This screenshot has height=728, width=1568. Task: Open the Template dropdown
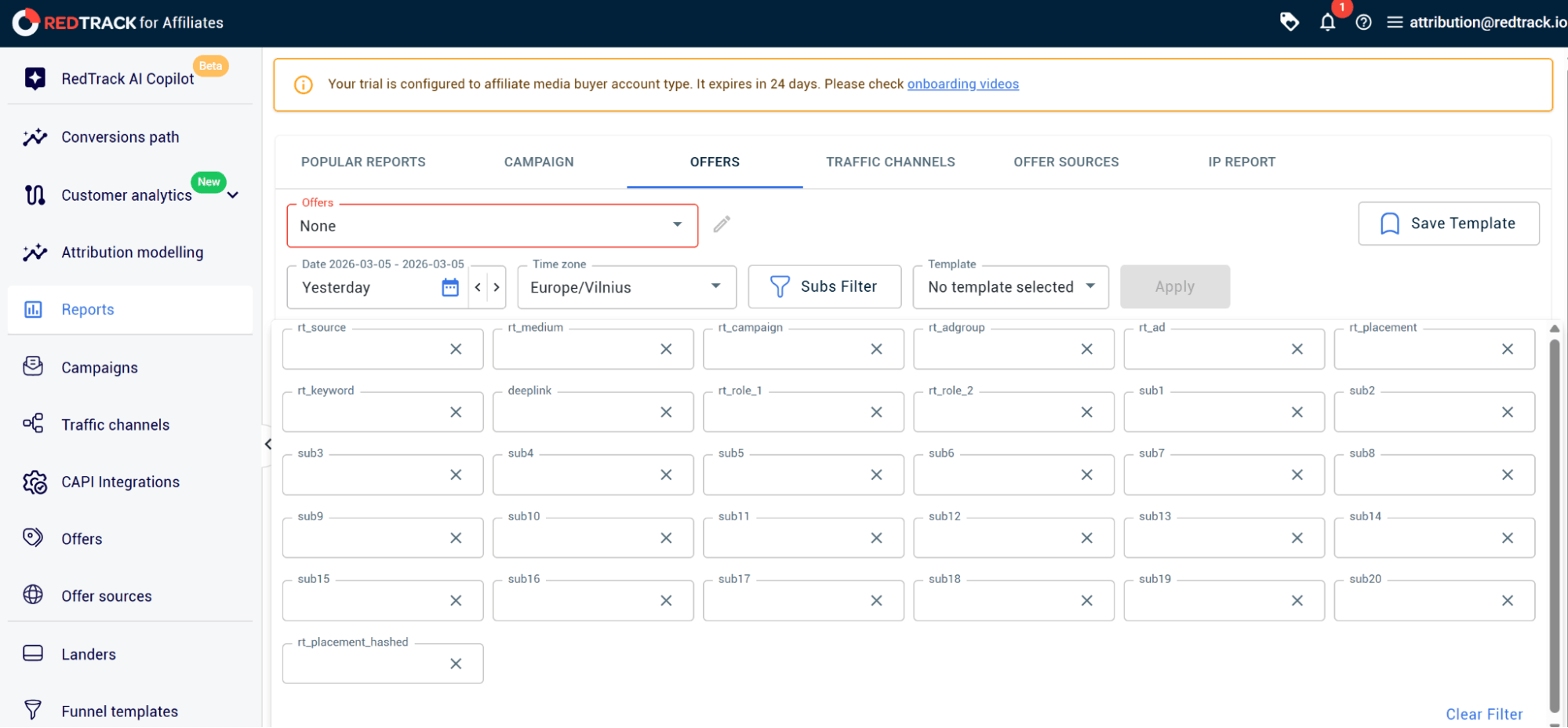coord(1011,287)
